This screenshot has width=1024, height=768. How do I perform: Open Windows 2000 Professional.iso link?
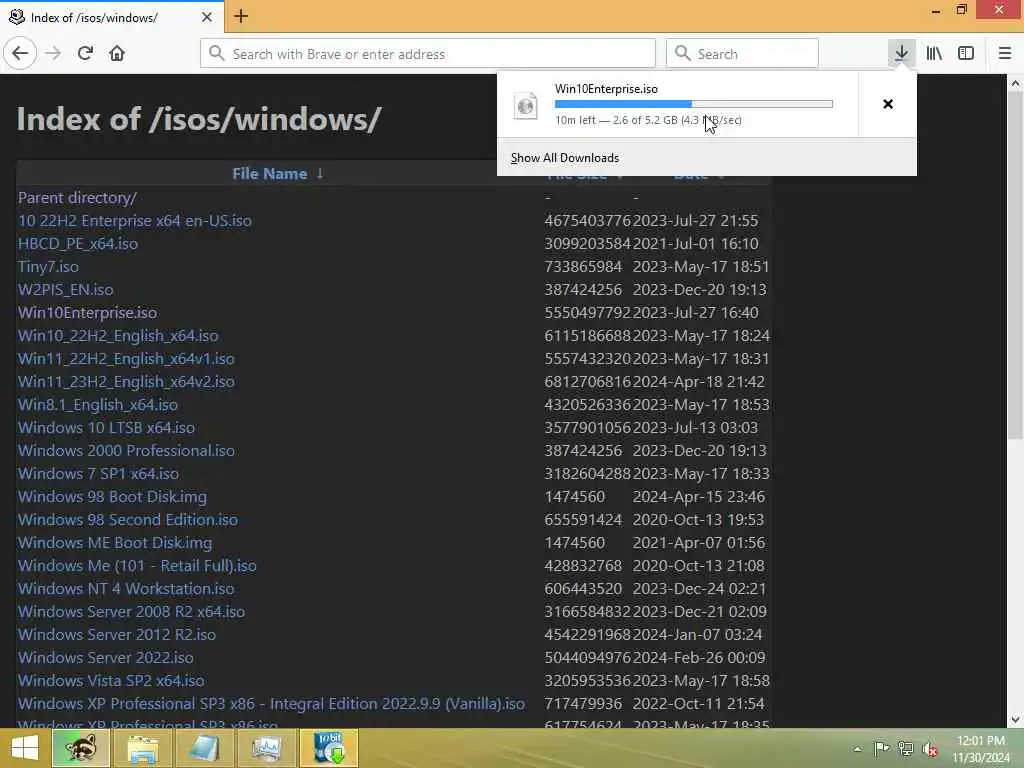pyautogui.click(x=126, y=451)
